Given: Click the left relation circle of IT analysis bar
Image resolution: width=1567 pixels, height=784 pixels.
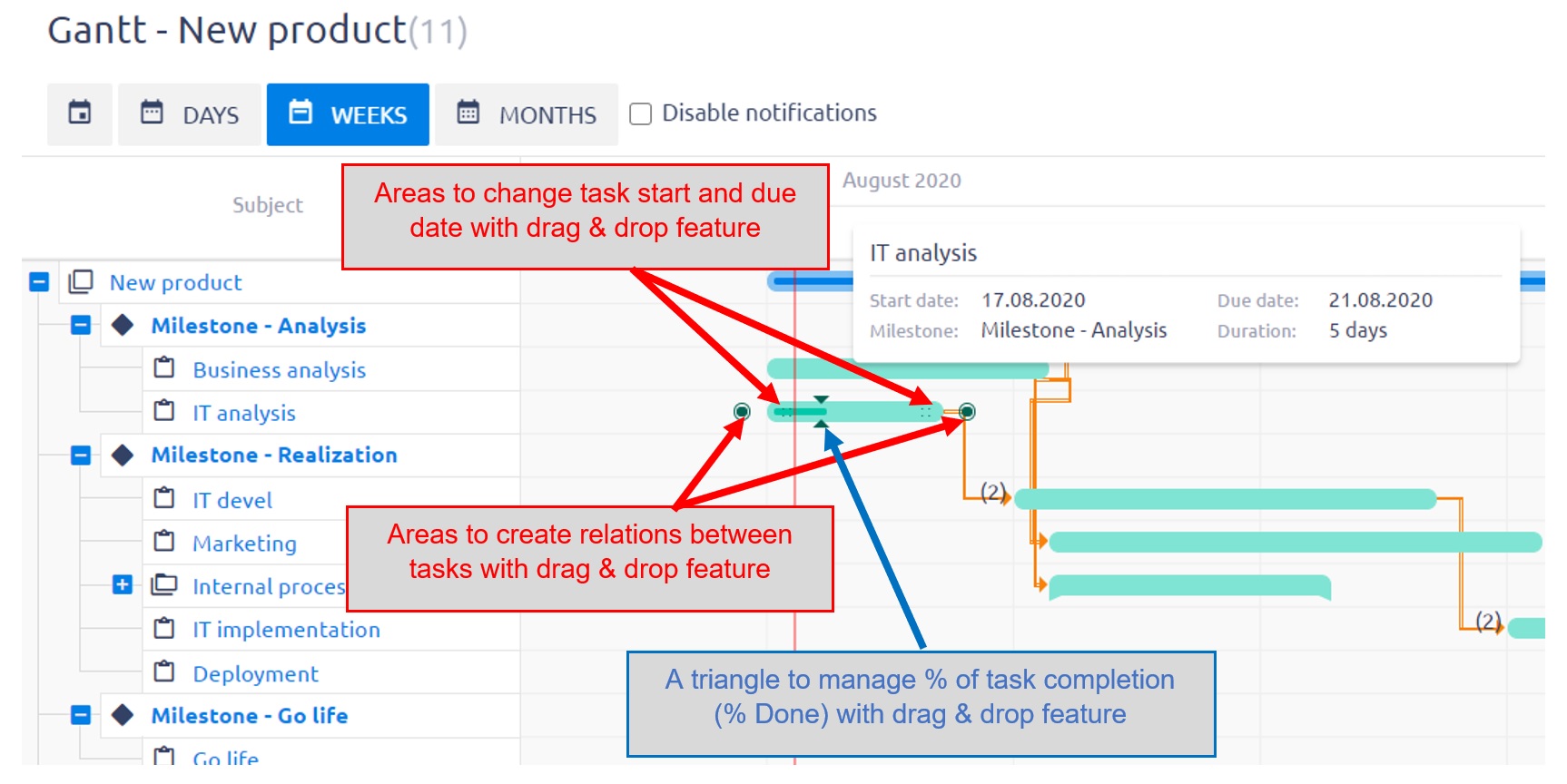Looking at the screenshot, I should (x=742, y=412).
